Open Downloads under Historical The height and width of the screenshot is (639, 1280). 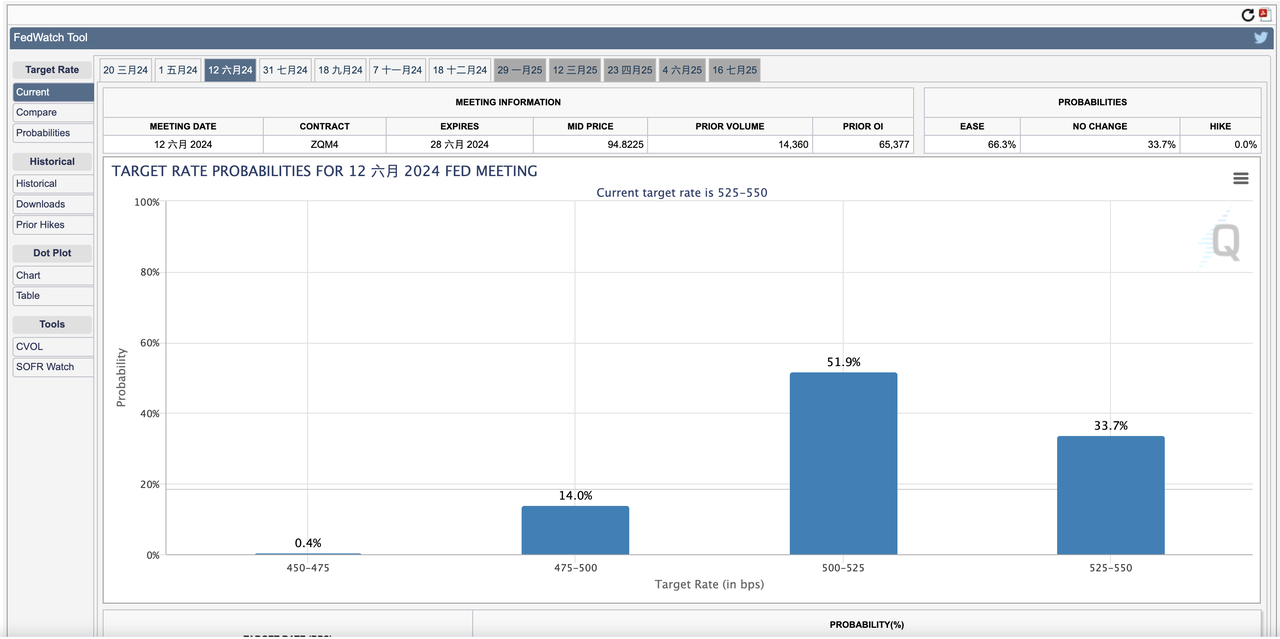[x=53, y=204]
